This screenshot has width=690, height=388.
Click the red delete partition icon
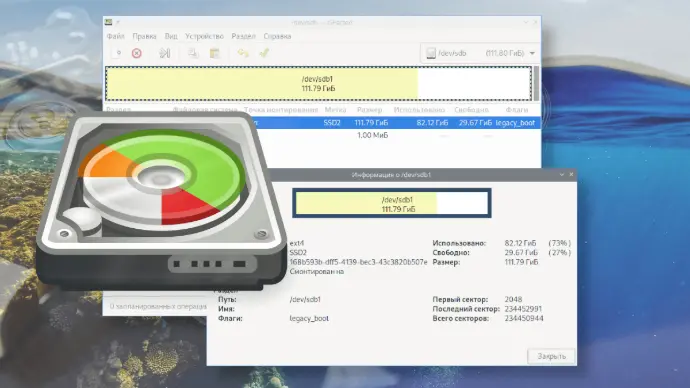click(137, 53)
